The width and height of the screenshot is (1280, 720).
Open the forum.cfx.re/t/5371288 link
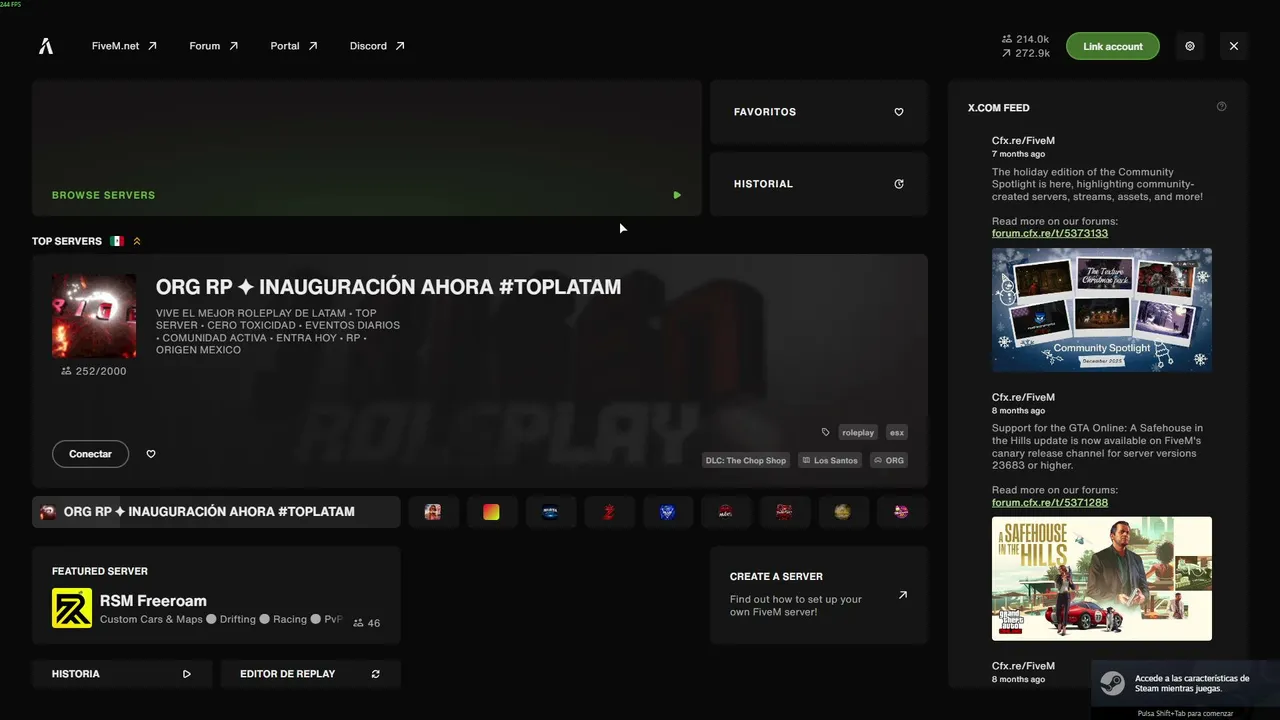click(x=1050, y=502)
